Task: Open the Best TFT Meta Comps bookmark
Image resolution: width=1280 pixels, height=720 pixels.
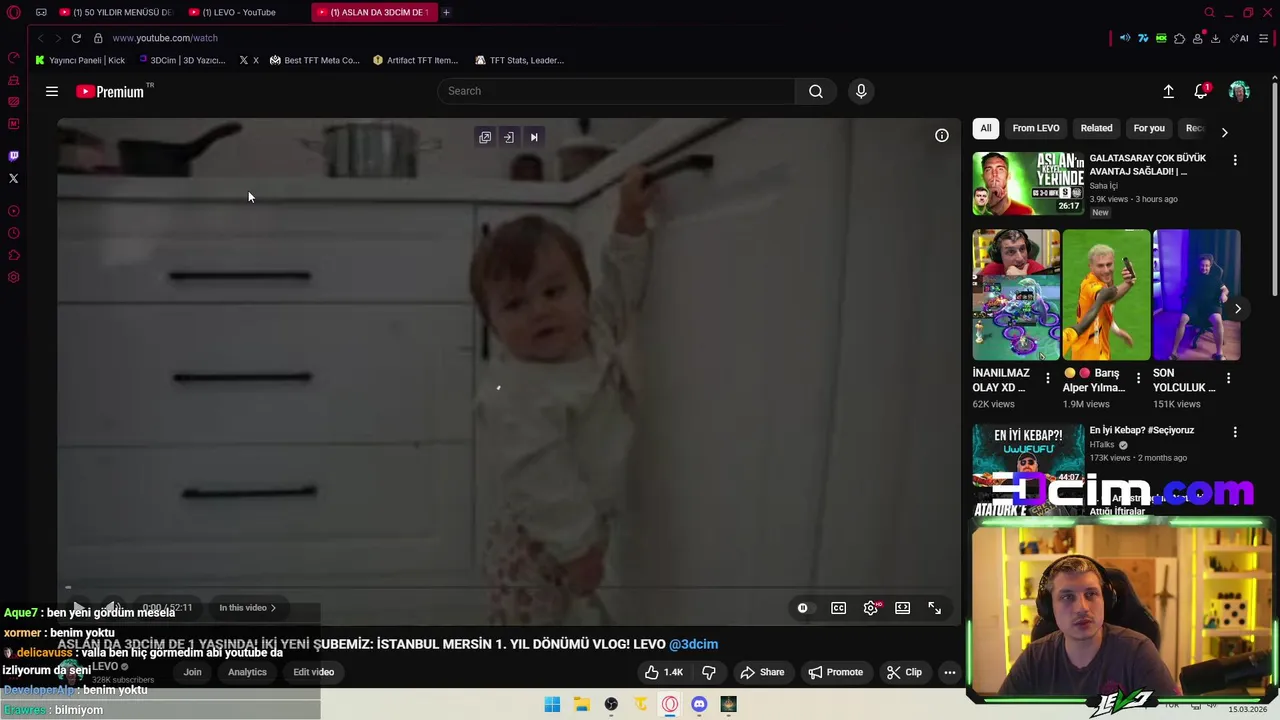Action: (x=314, y=60)
